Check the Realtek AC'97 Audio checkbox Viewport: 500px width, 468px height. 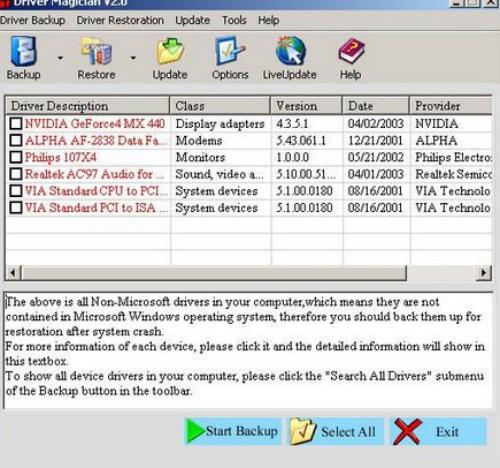[x=16, y=174]
